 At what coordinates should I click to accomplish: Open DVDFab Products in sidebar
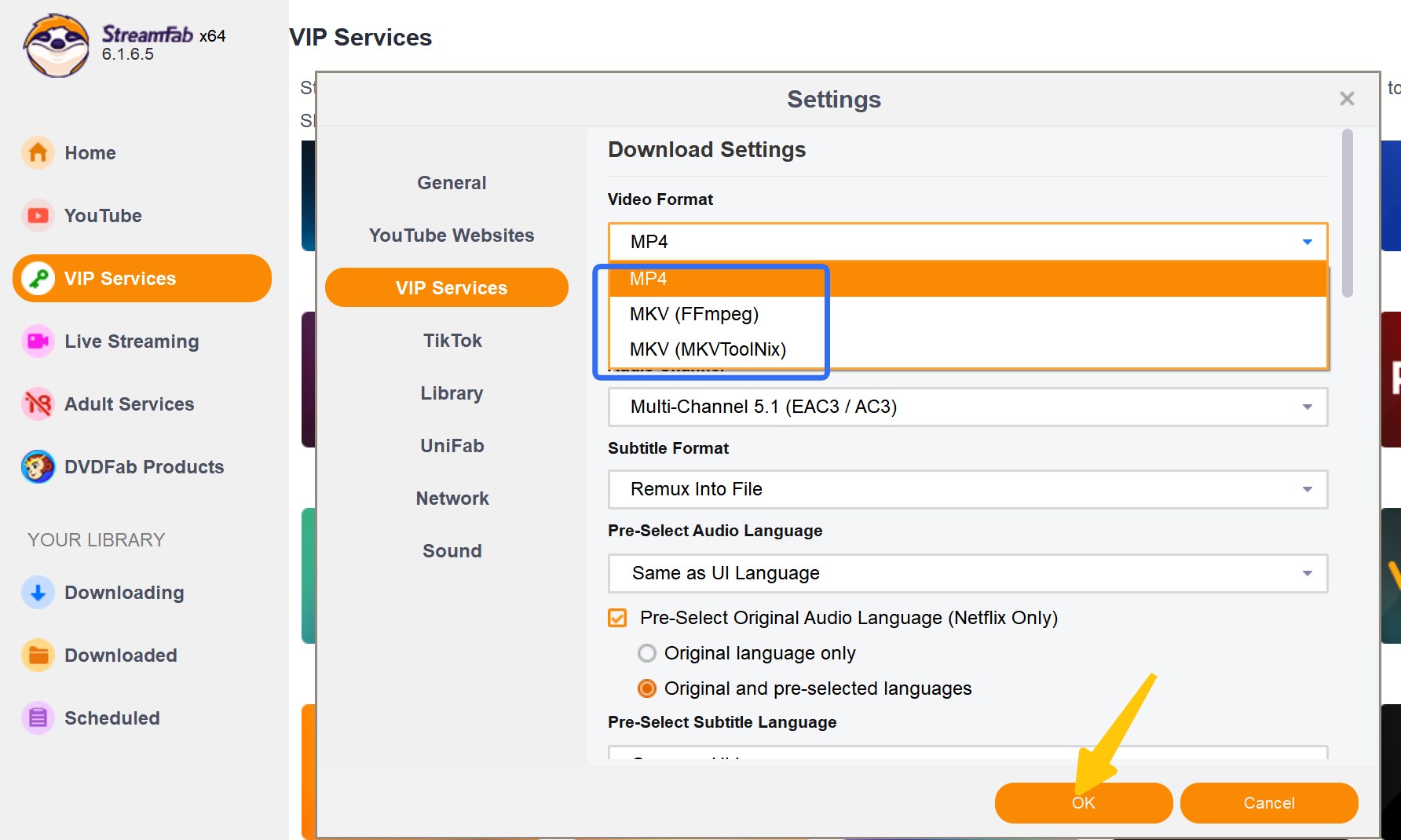[144, 467]
